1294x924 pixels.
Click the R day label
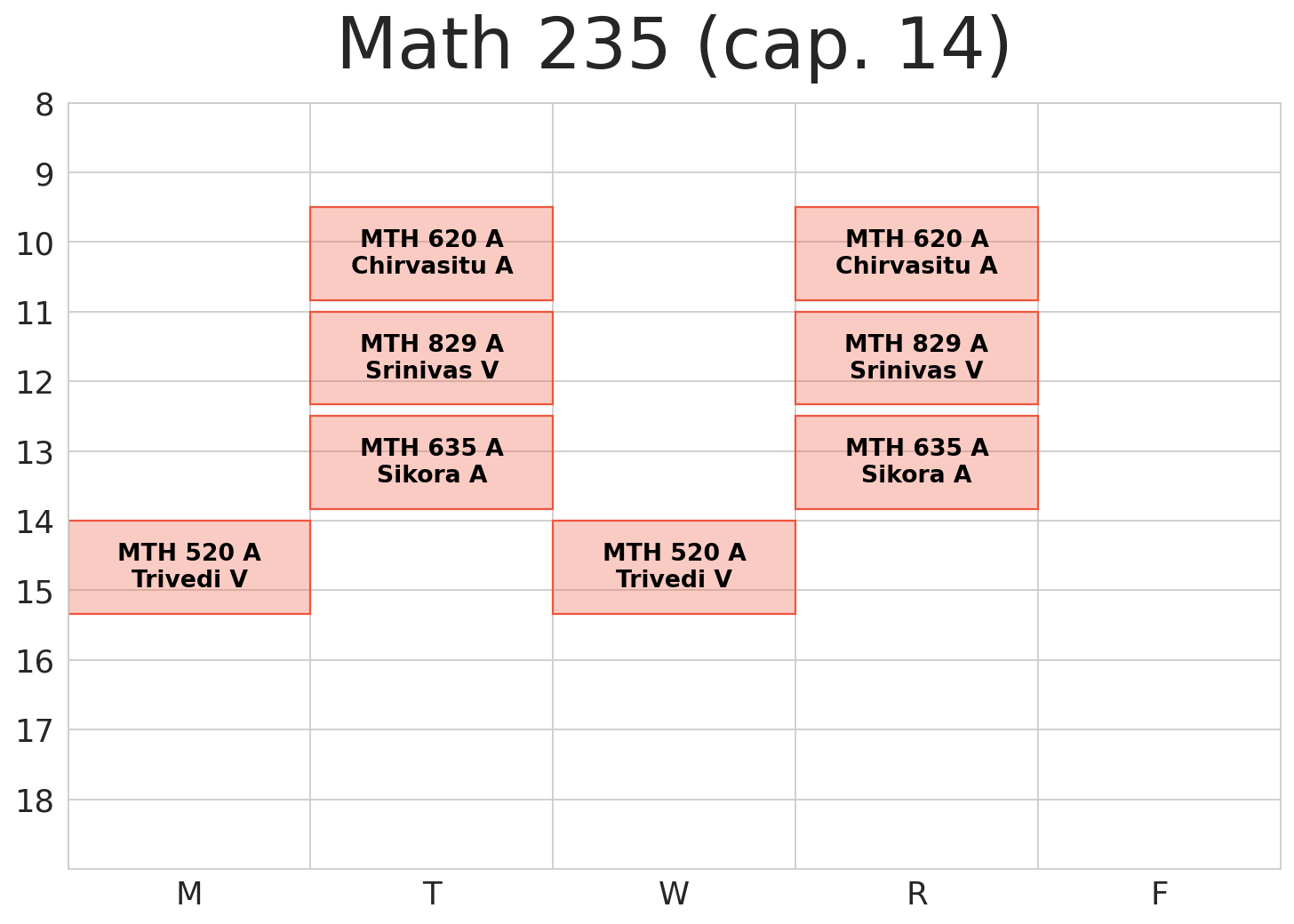[x=916, y=894]
